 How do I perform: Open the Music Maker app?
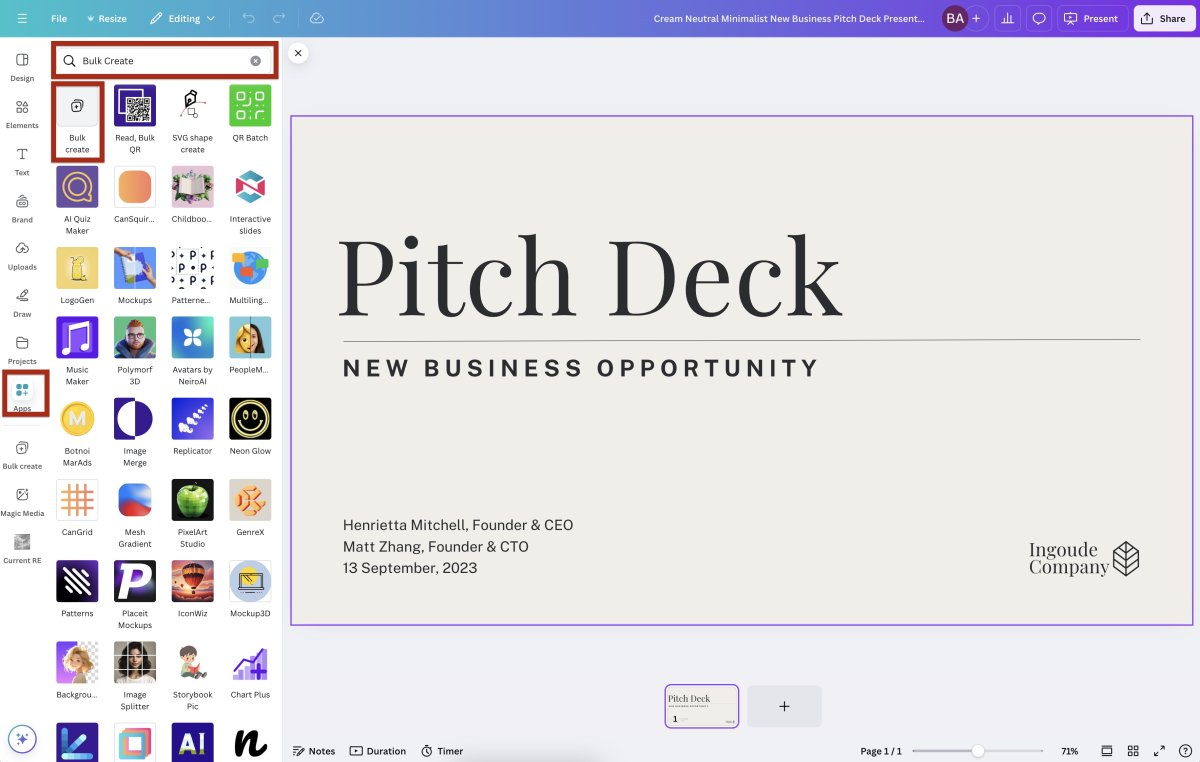[77, 339]
